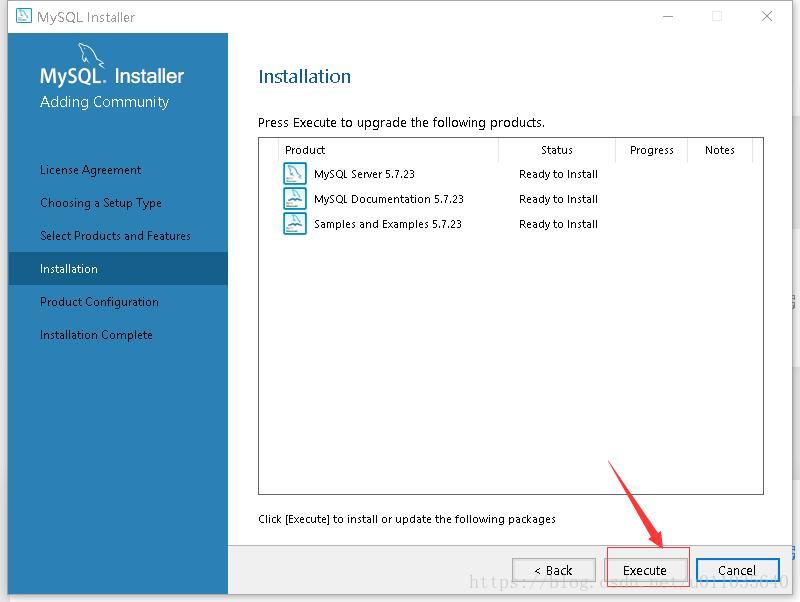Click Ready to Install status for Samples and Examples

558,224
